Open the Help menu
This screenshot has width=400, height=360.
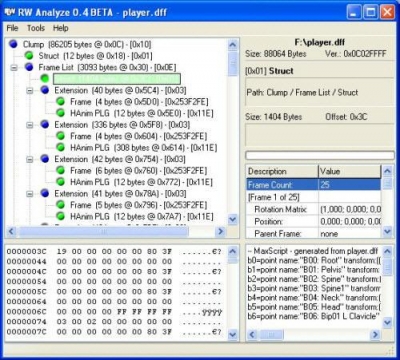[x=61, y=28]
